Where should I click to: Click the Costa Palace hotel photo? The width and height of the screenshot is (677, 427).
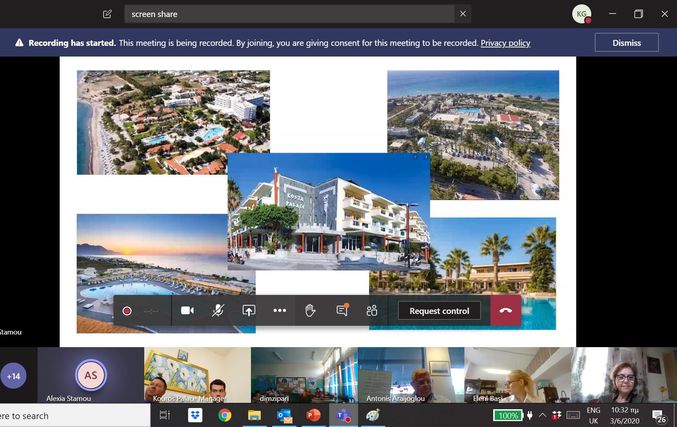329,212
